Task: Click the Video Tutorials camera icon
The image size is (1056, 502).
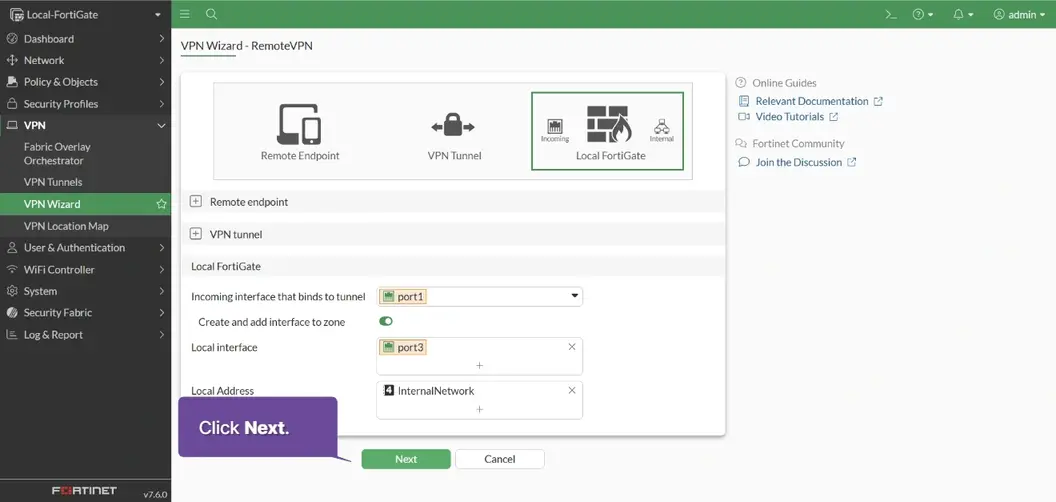Action: pyautogui.click(x=744, y=117)
